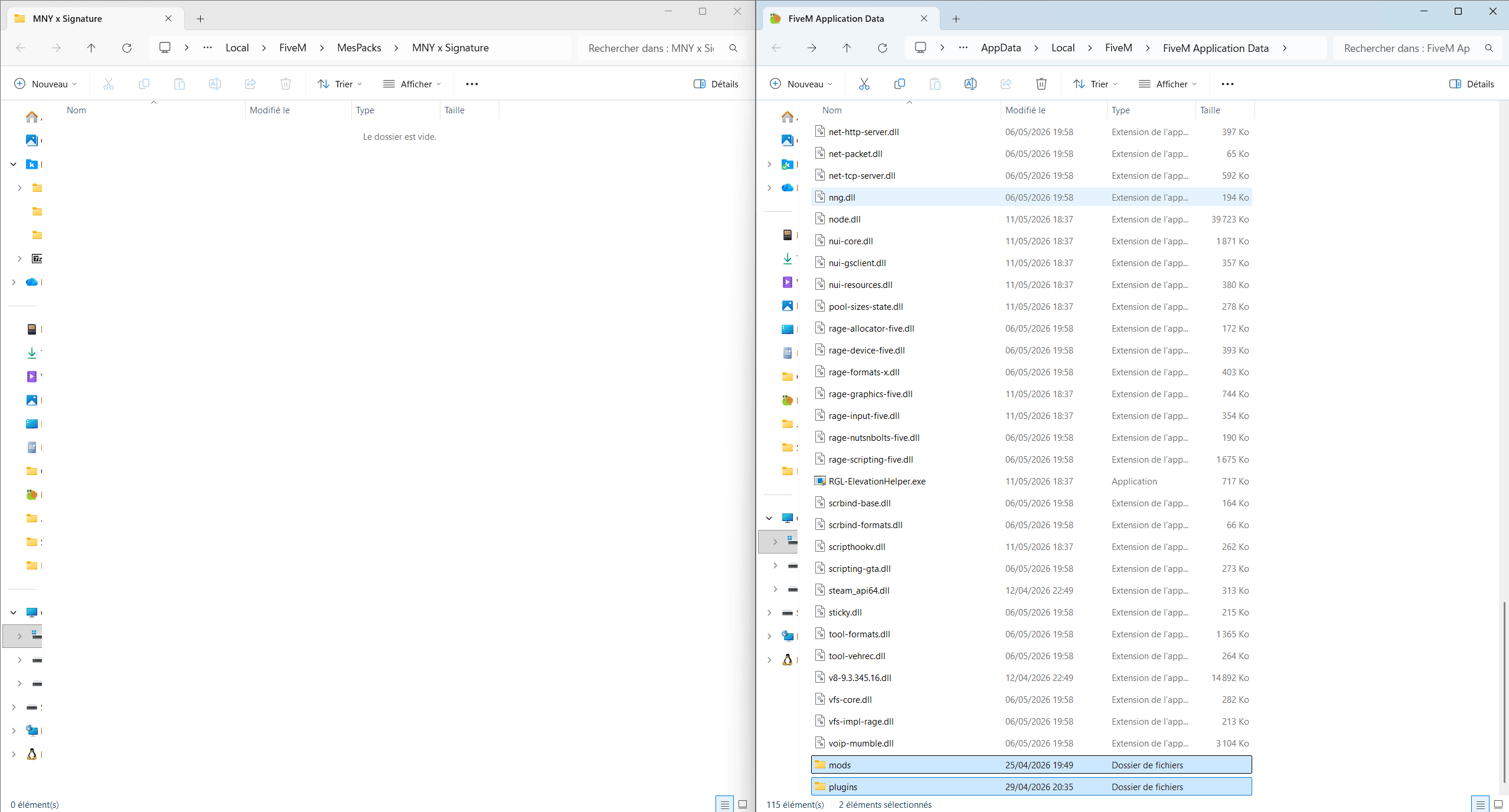This screenshot has height=812, width=1509.
Task: Click FiveM breadcrumb in left window
Action: (293, 48)
